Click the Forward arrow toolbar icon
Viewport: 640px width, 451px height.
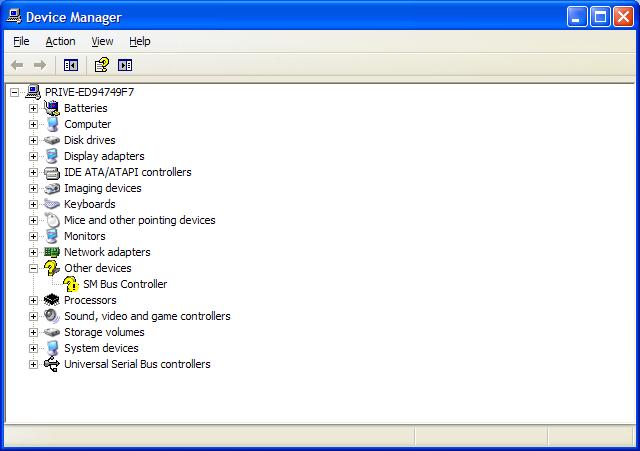[x=40, y=65]
